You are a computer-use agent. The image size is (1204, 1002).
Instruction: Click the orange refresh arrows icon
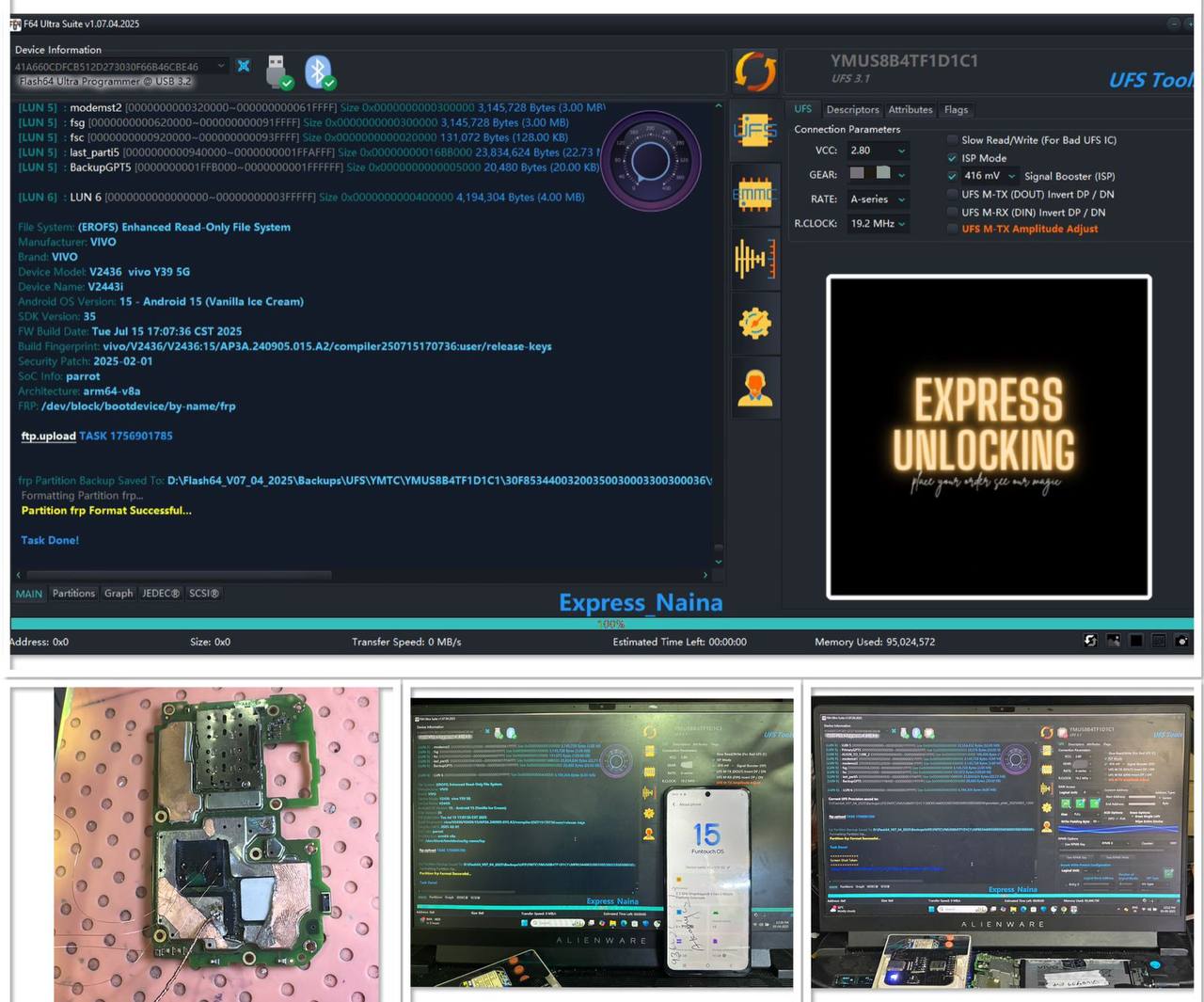[x=755, y=72]
